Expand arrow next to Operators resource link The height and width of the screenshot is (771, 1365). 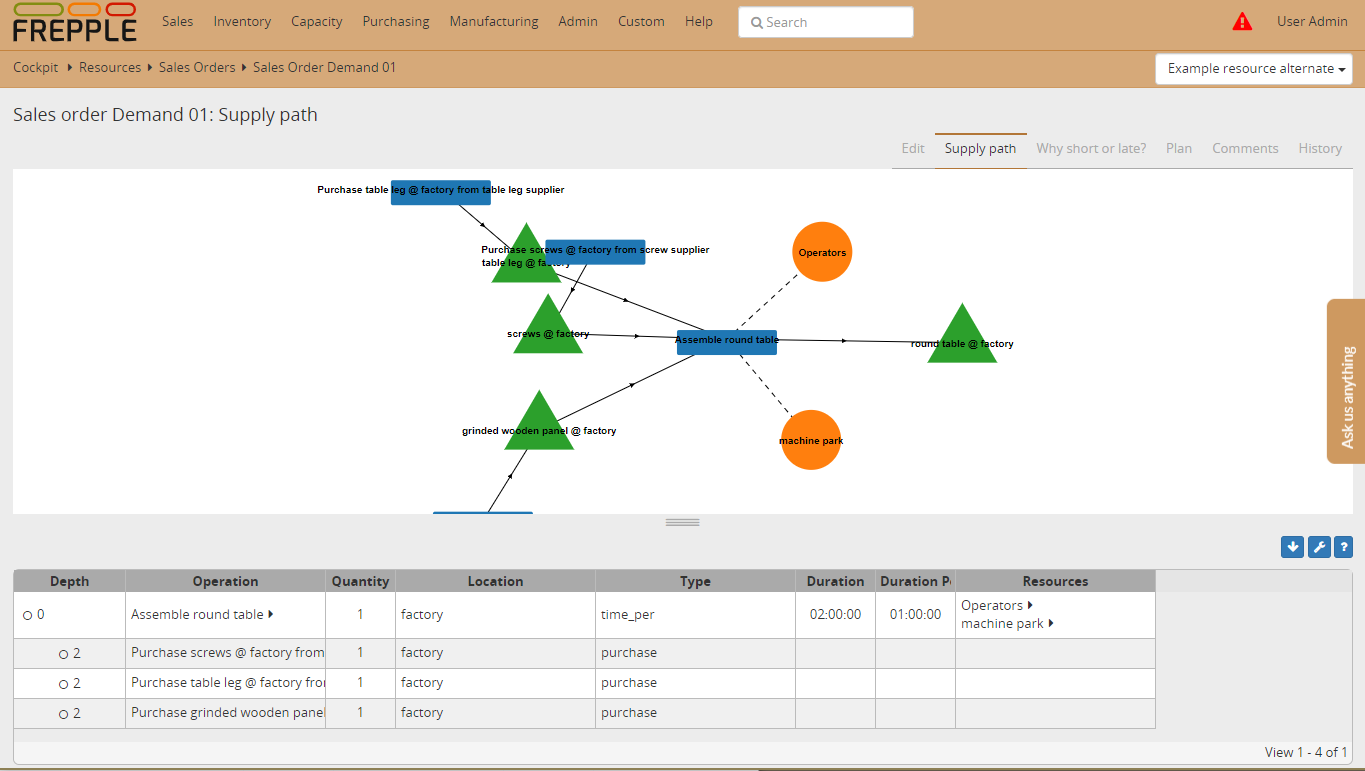pyautogui.click(x=1031, y=606)
